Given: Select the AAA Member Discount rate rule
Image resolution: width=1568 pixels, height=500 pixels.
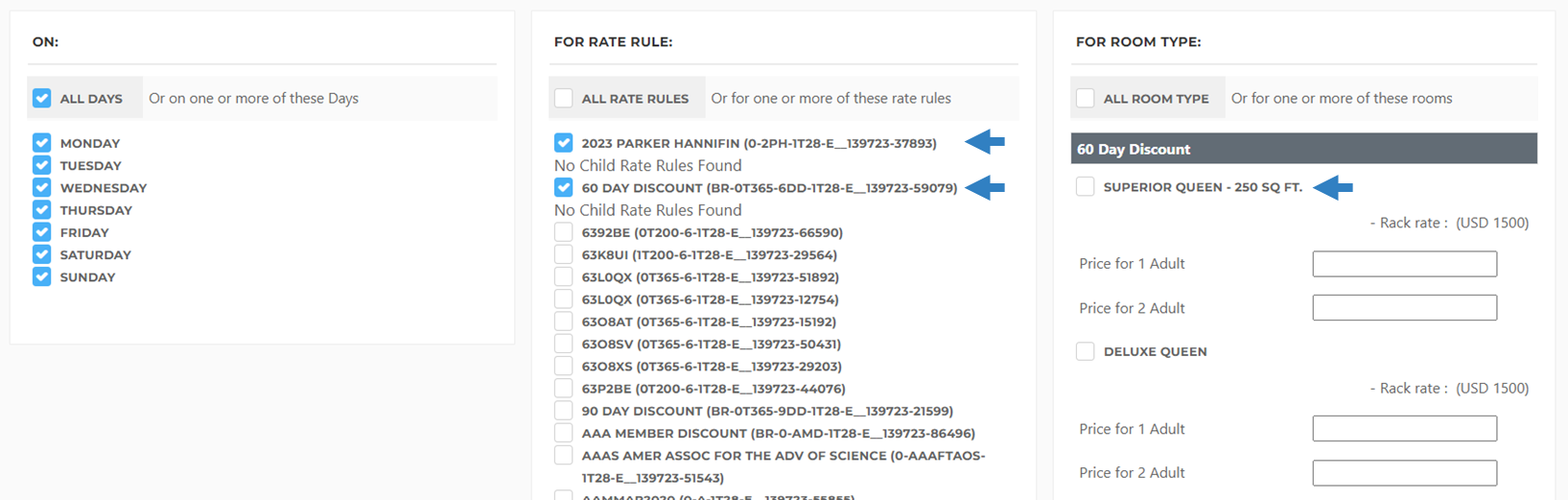Looking at the screenshot, I should (x=563, y=433).
